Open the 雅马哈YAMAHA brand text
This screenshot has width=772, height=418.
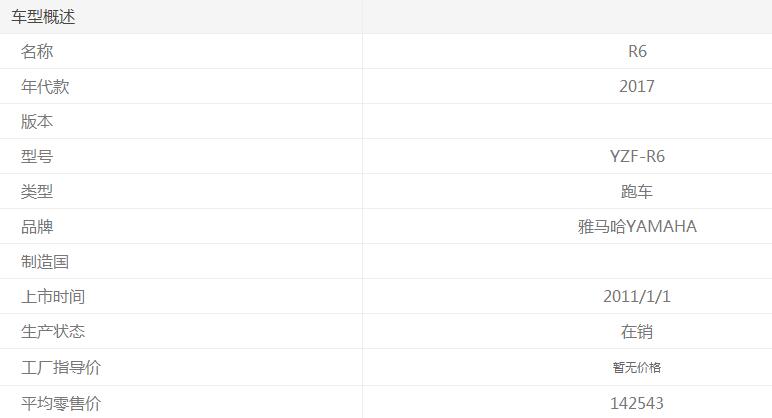pyautogui.click(x=637, y=227)
